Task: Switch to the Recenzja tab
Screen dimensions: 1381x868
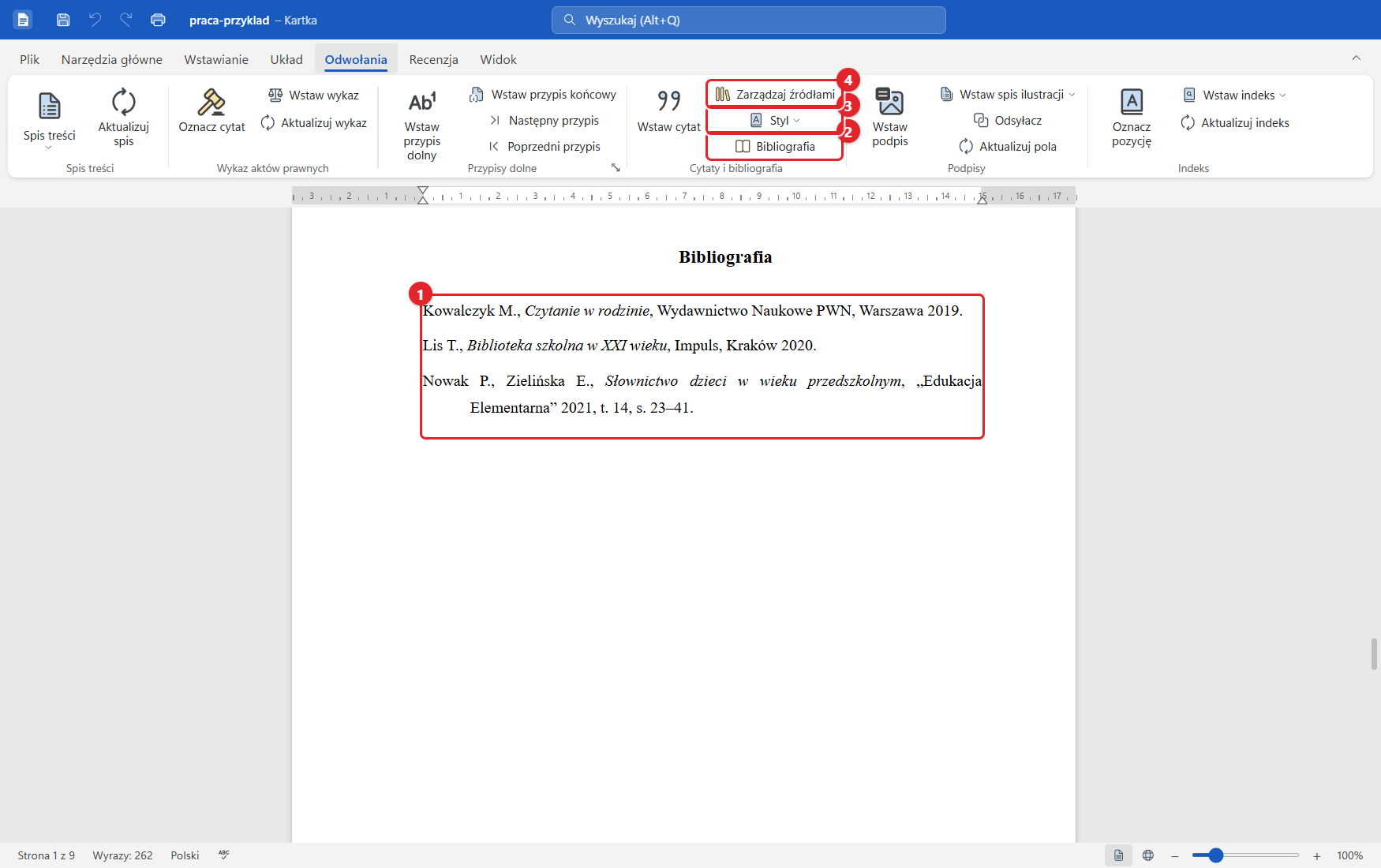Action: (433, 59)
